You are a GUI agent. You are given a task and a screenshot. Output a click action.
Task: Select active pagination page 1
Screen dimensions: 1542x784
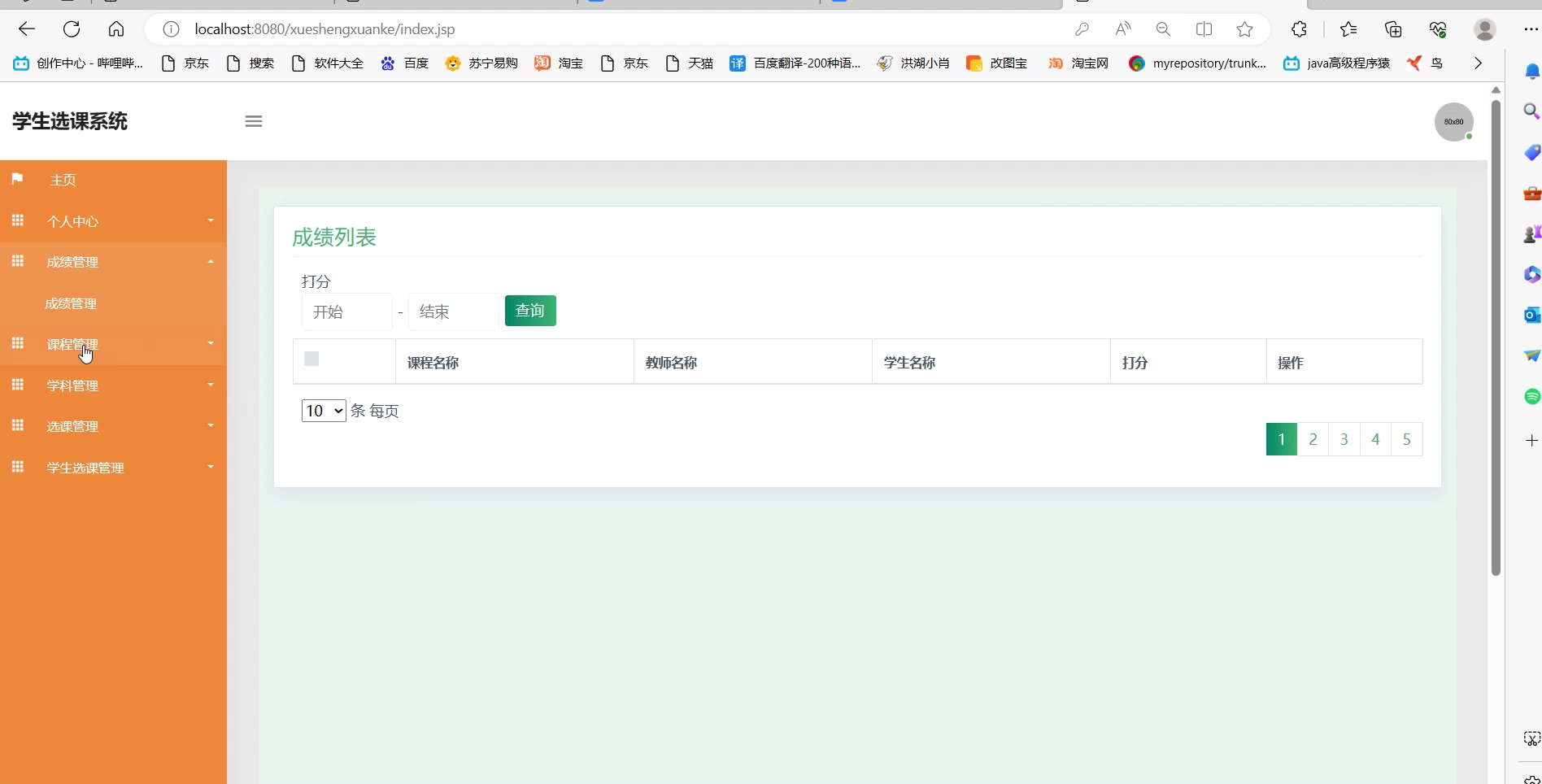tap(1282, 439)
